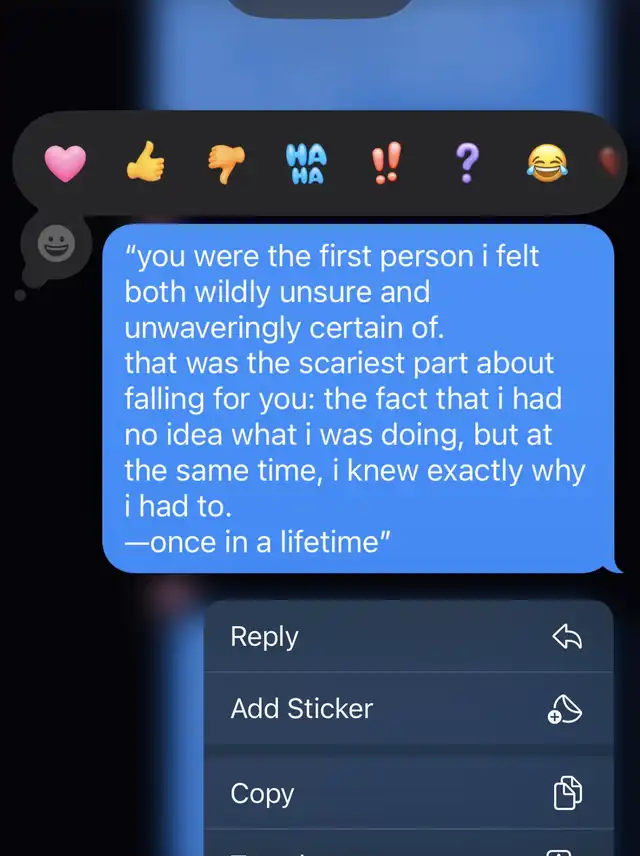Viewport: 640px width, 856px height.
Task: Choose Add Sticker menu option
Action: (408, 709)
